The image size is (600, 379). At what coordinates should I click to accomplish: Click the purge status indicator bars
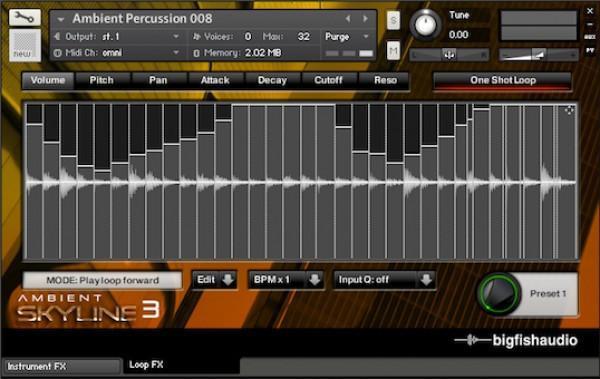tap(349, 53)
